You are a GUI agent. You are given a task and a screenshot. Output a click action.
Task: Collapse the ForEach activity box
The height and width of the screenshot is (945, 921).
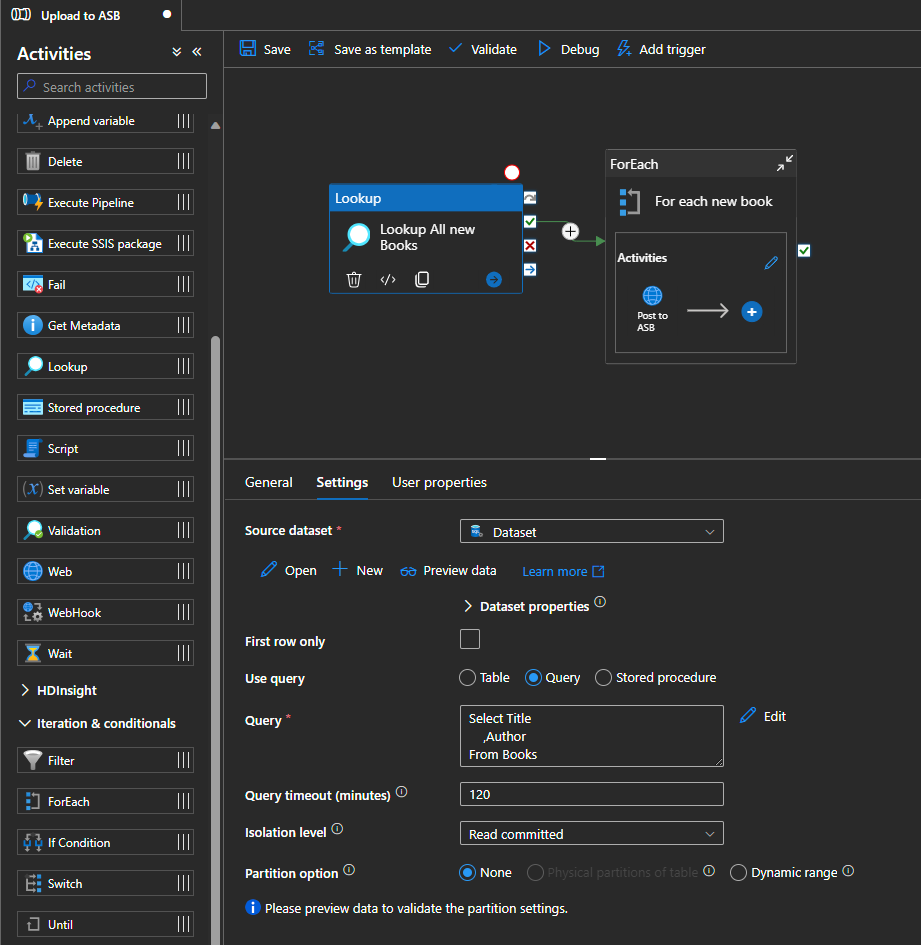[785, 164]
